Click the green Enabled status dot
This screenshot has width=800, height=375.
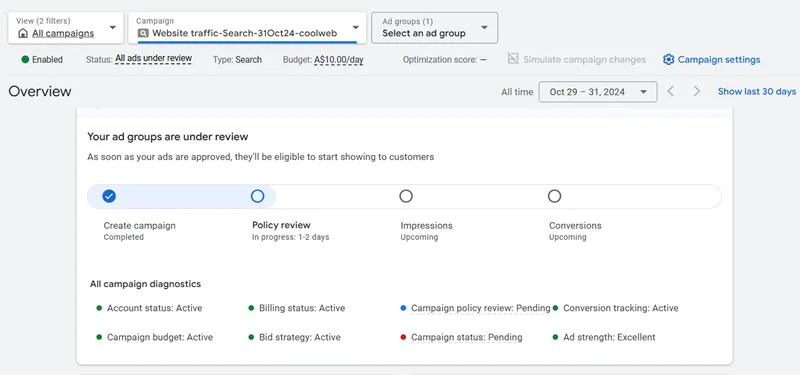25,60
